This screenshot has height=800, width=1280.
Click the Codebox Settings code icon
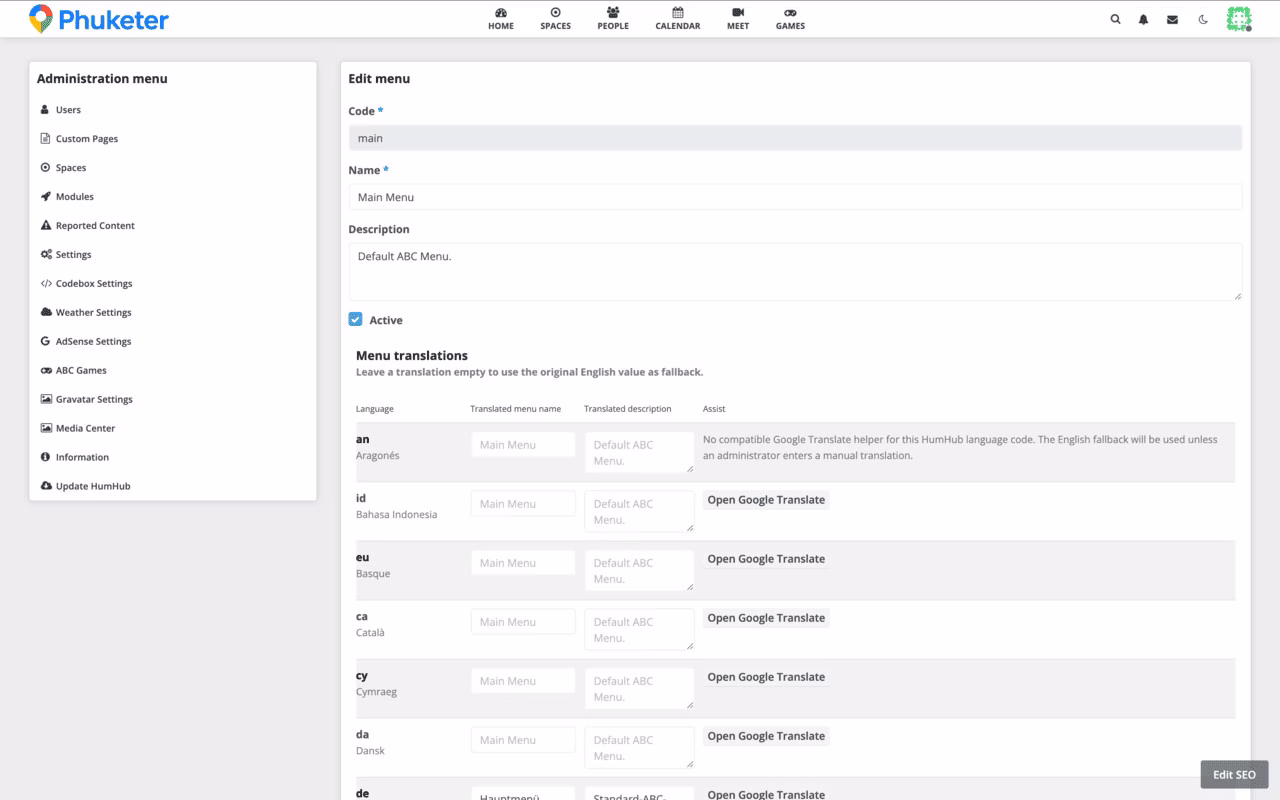(46, 284)
